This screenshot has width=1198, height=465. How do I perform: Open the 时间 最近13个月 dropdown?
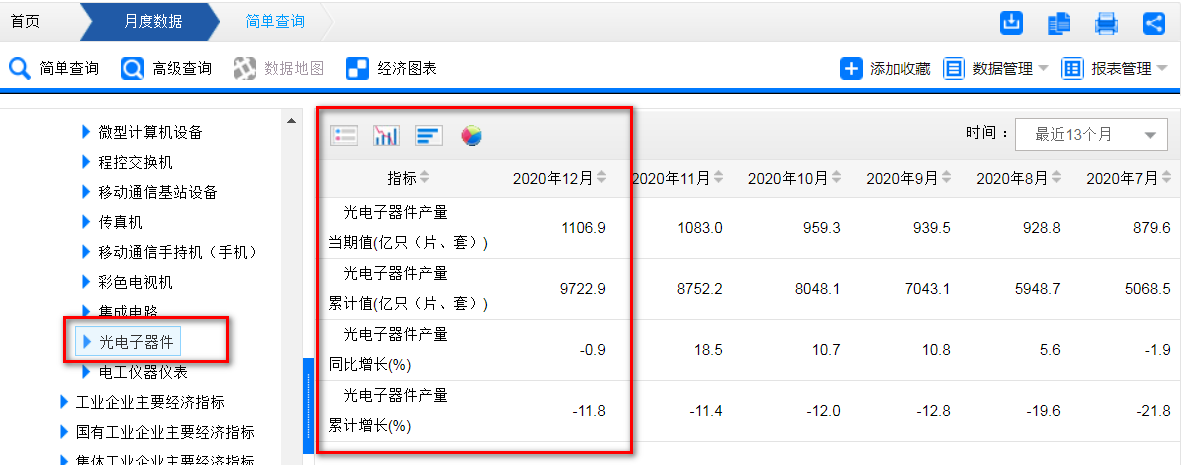pyautogui.click(x=1090, y=135)
